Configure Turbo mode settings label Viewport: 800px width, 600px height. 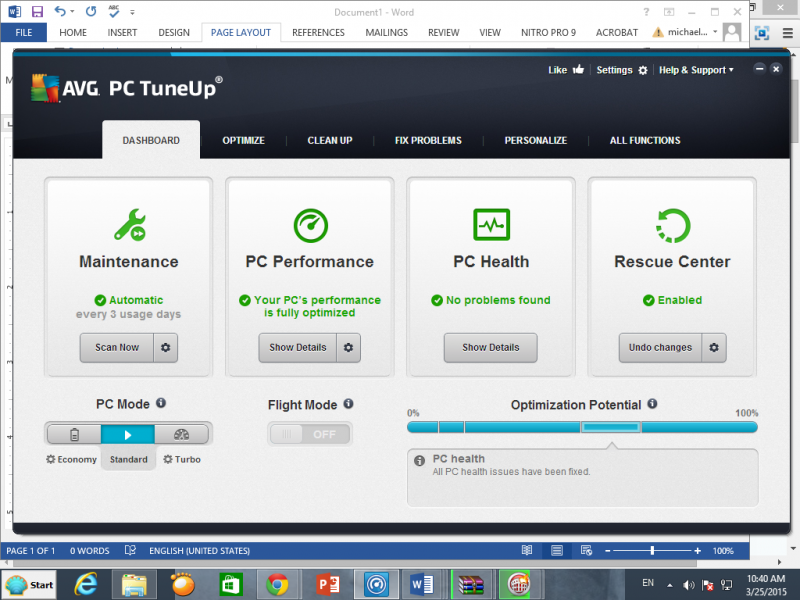pos(182,459)
